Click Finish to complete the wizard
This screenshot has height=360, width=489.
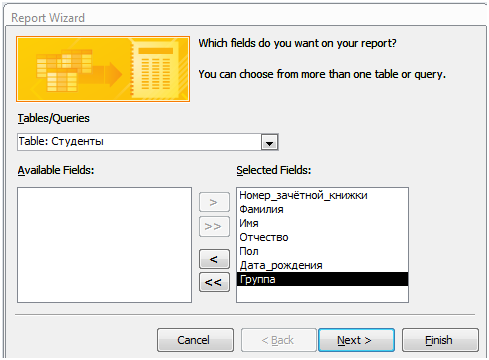point(440,340)
